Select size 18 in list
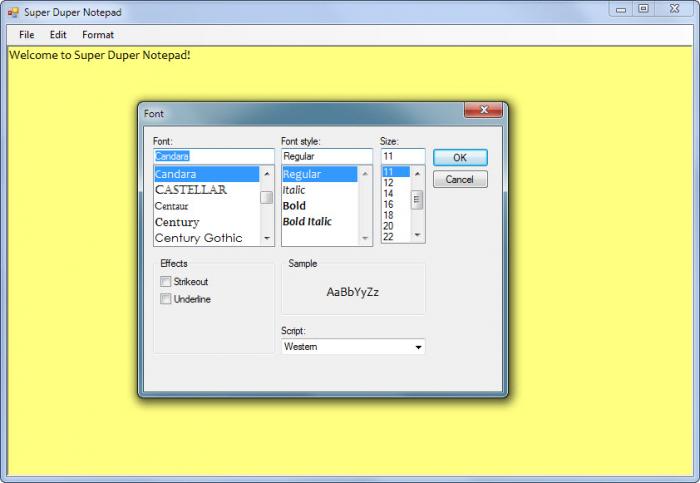Screen dimensions: 700x483 [396, 215]
